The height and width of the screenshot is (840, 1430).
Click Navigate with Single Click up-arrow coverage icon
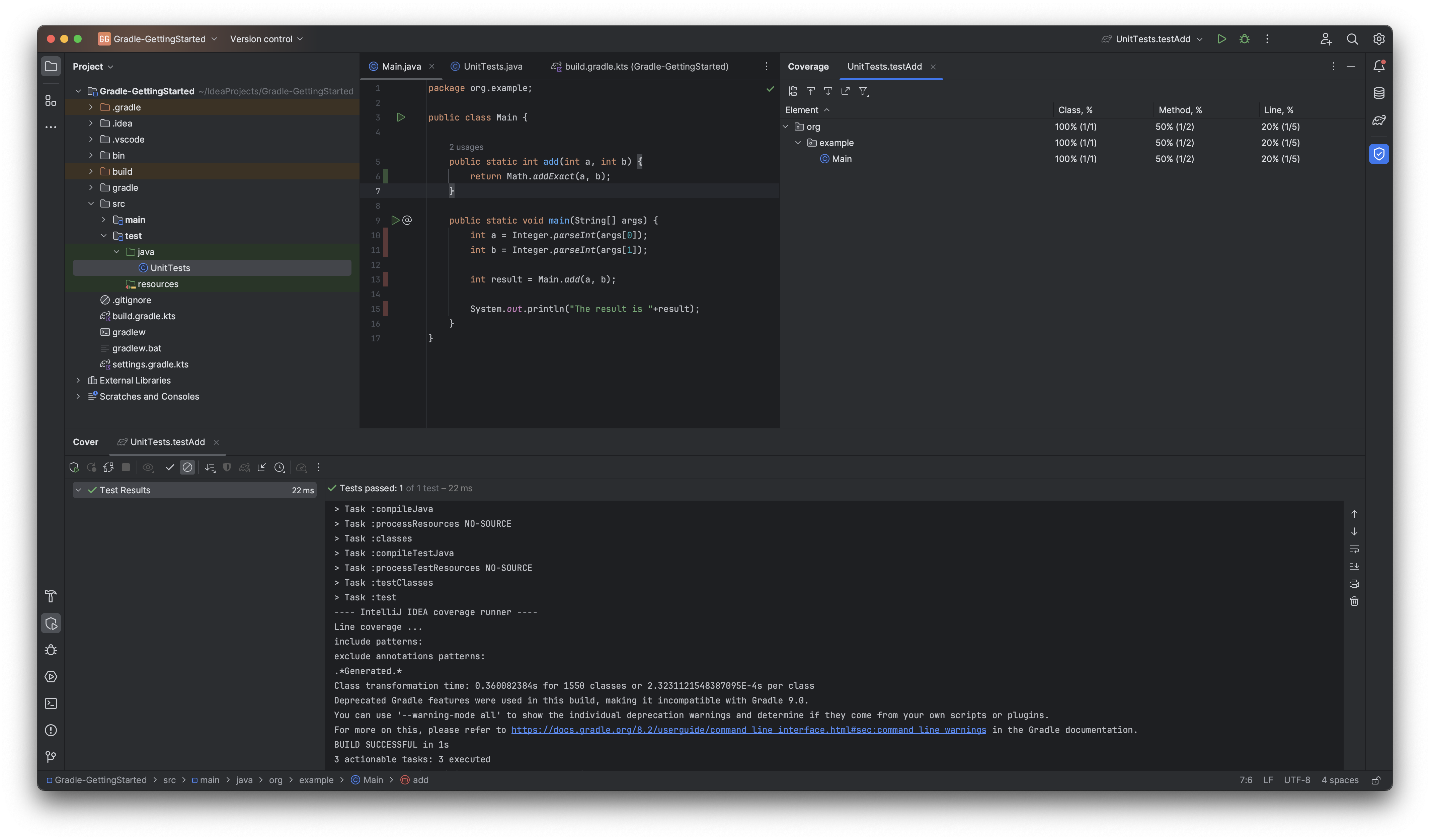810,91
